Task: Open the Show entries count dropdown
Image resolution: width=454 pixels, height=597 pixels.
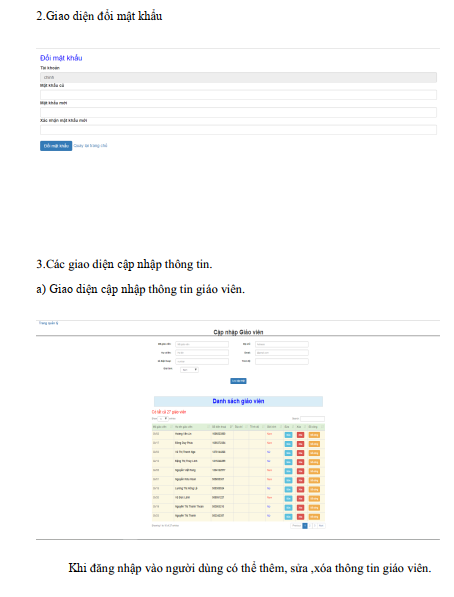Action: pos(163,419)
